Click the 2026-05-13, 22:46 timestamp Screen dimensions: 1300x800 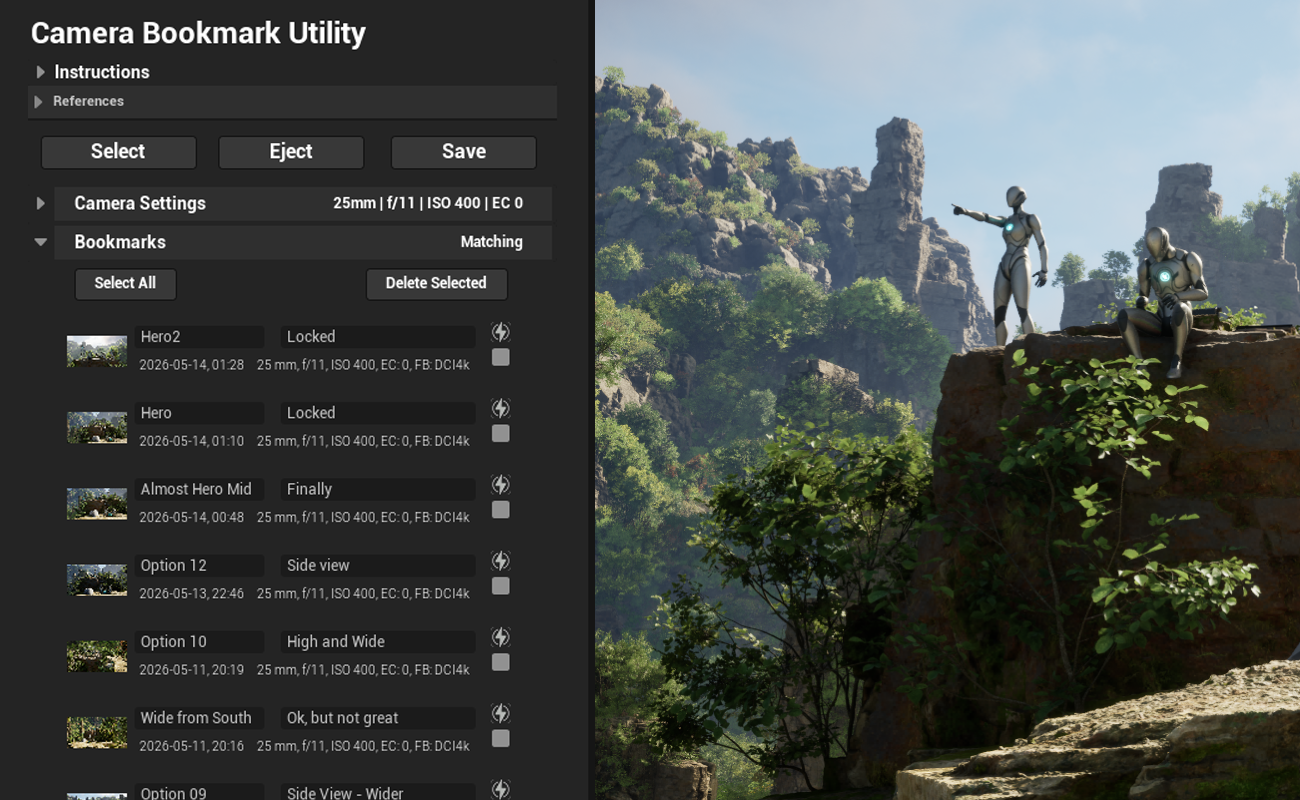pos(191,593)
